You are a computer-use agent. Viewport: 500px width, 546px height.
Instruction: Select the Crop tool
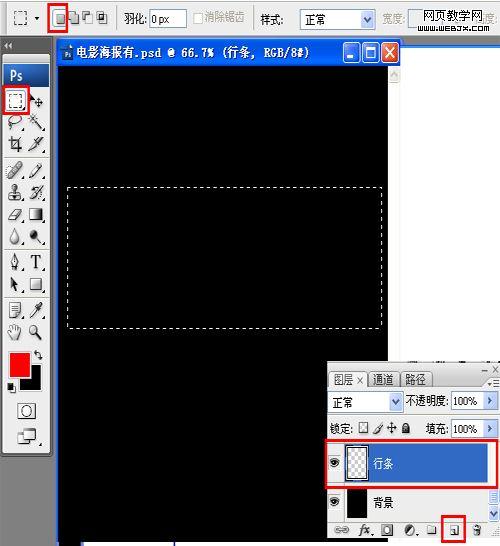tap(15, 144)
